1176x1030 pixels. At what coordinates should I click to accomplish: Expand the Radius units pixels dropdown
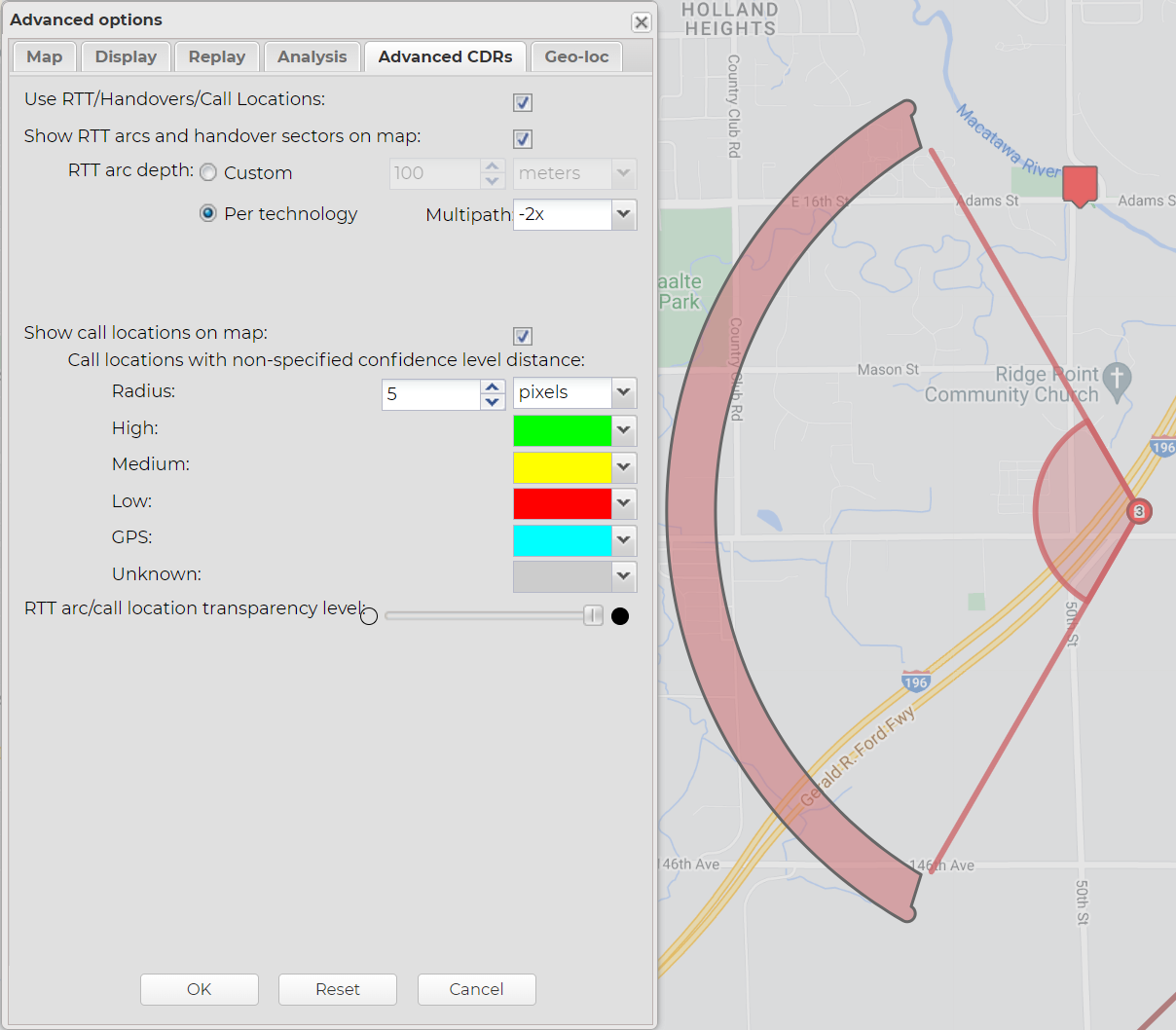click(623, 392)
